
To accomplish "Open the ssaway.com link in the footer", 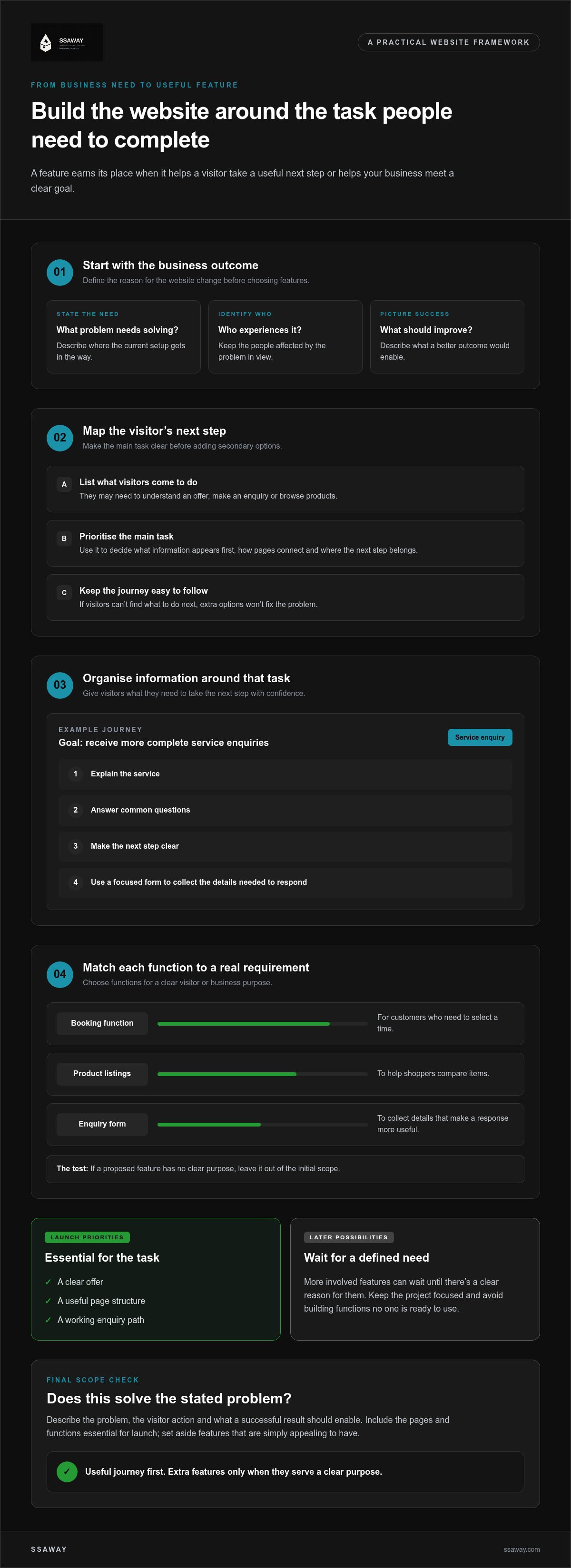I will pos(522,1549).
